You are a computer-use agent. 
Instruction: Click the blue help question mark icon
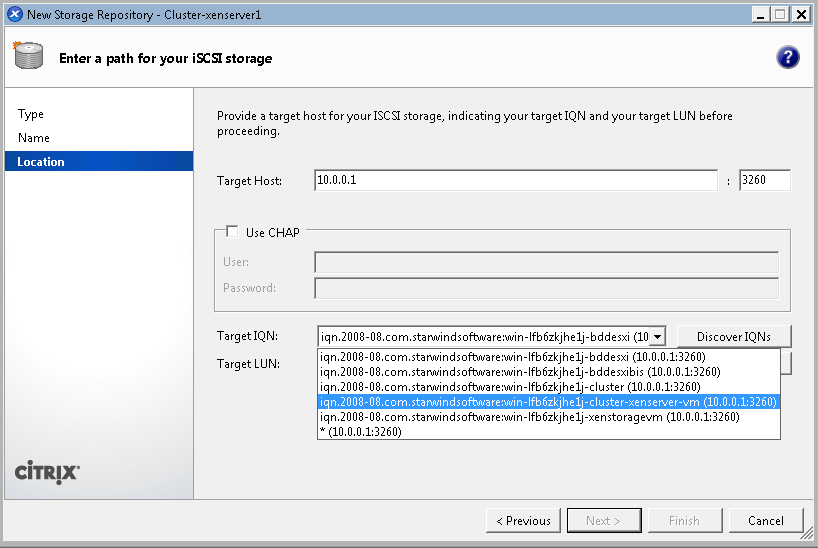pos(787,57)
